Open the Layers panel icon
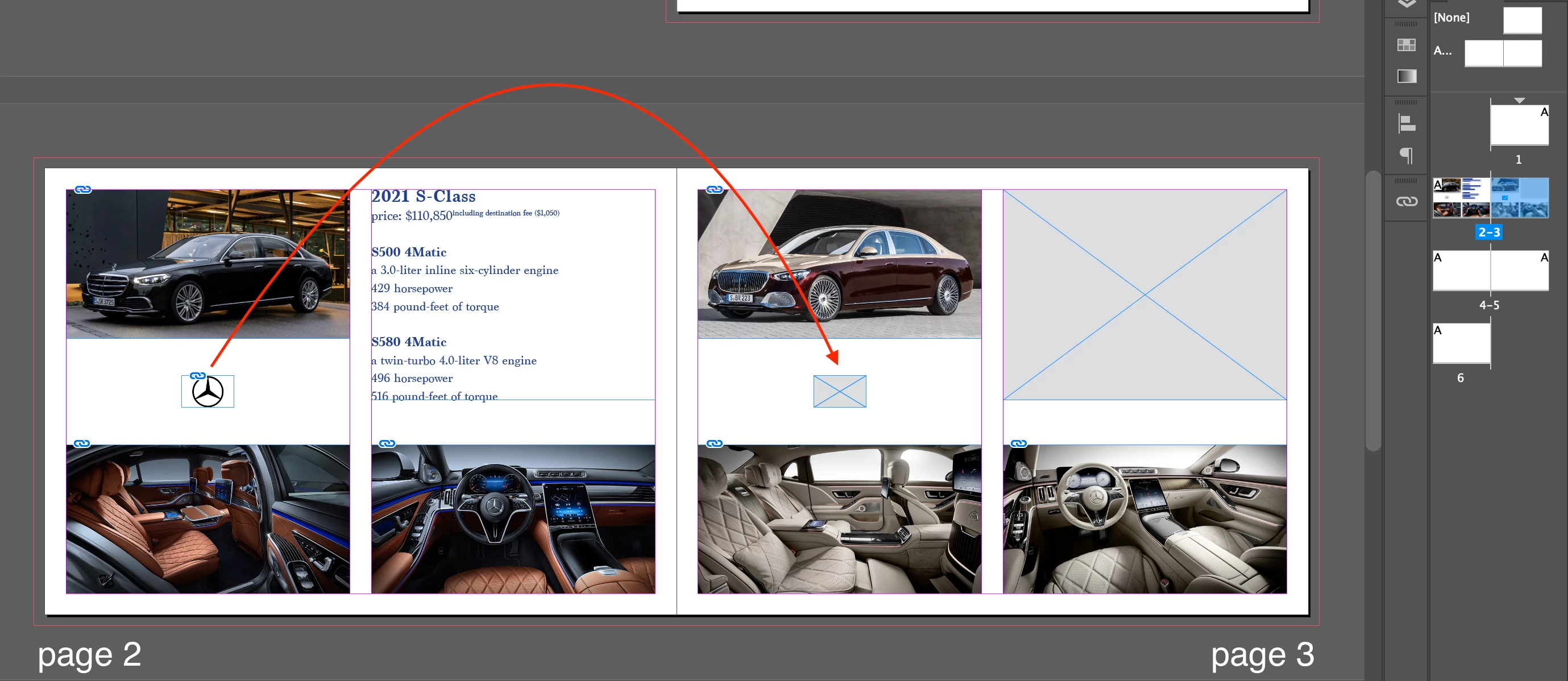The width and height of the screenshot is (1568, 681). 1406,3
